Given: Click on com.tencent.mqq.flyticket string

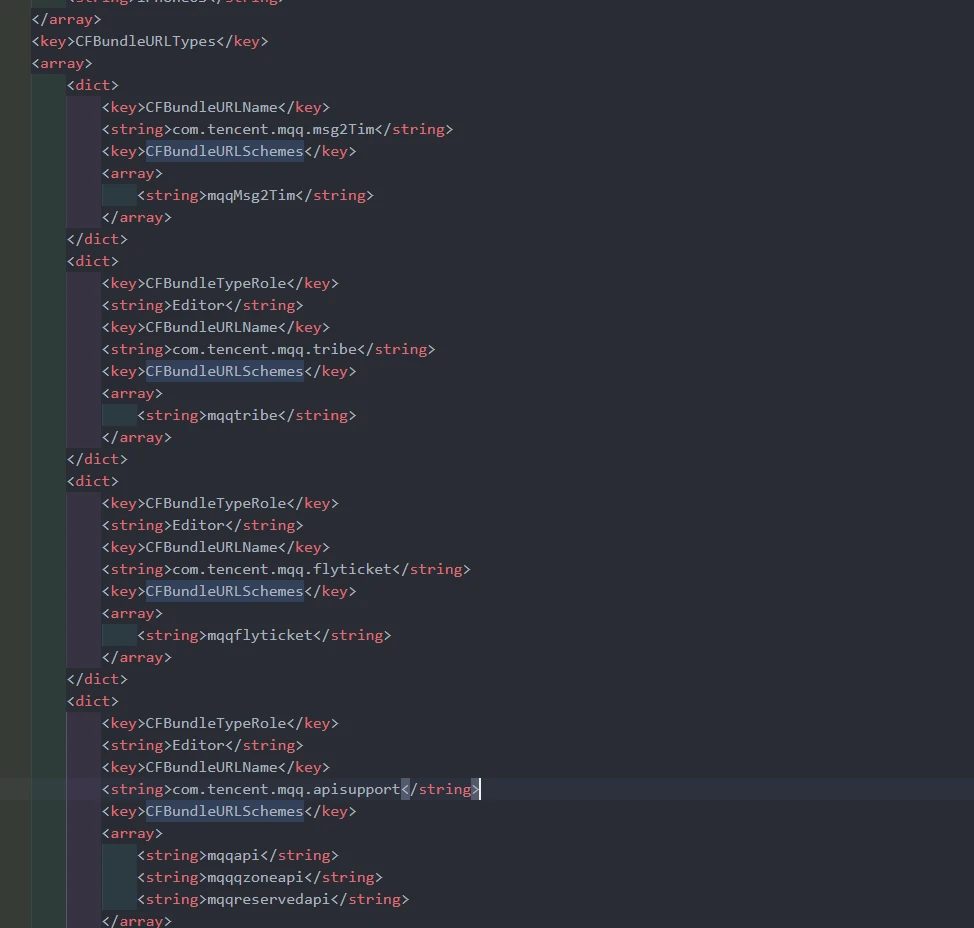Looking at the screenshot, I should 282,569.
